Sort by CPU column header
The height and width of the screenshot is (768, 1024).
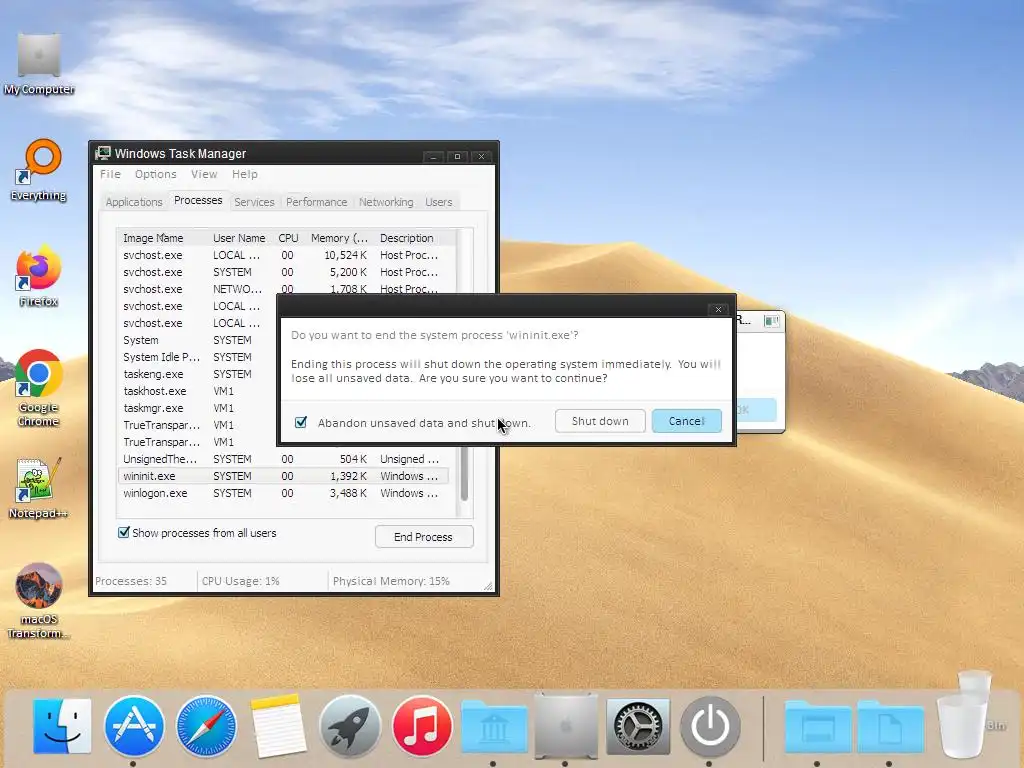tap(288, 238)
